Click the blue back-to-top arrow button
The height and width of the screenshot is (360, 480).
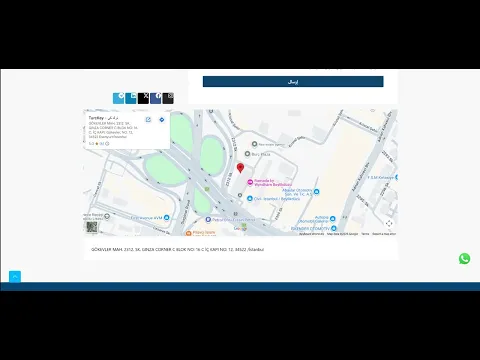point(15,276)
